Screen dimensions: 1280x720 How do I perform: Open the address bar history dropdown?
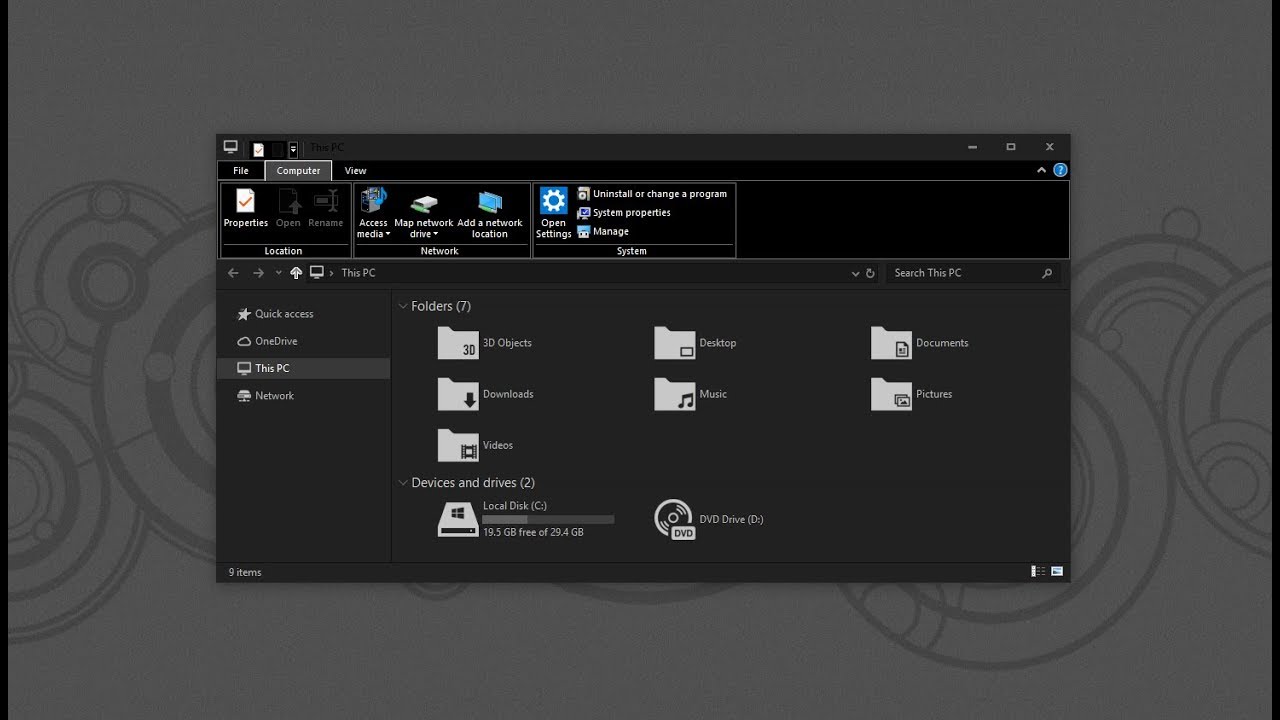tap(855, 273)
